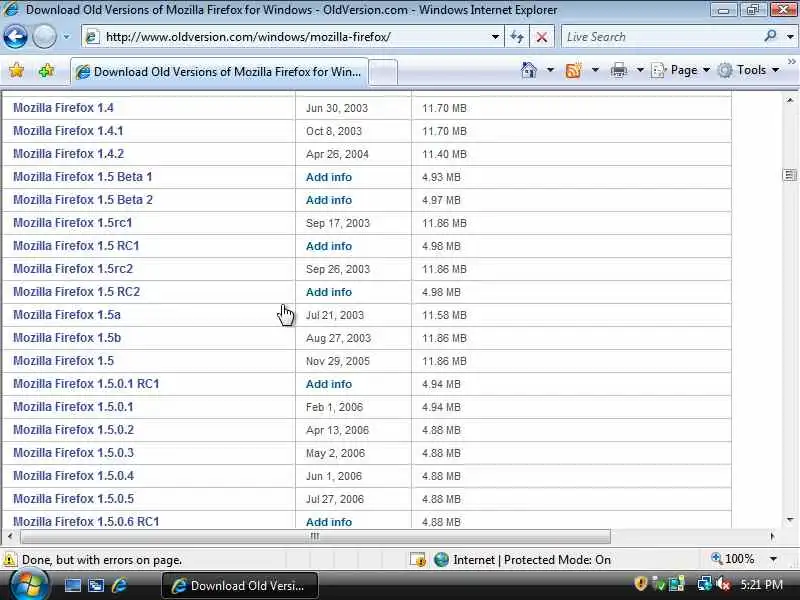Click Switch between windows icon
This screenshot has width=800, height=600.
point(95,585)
